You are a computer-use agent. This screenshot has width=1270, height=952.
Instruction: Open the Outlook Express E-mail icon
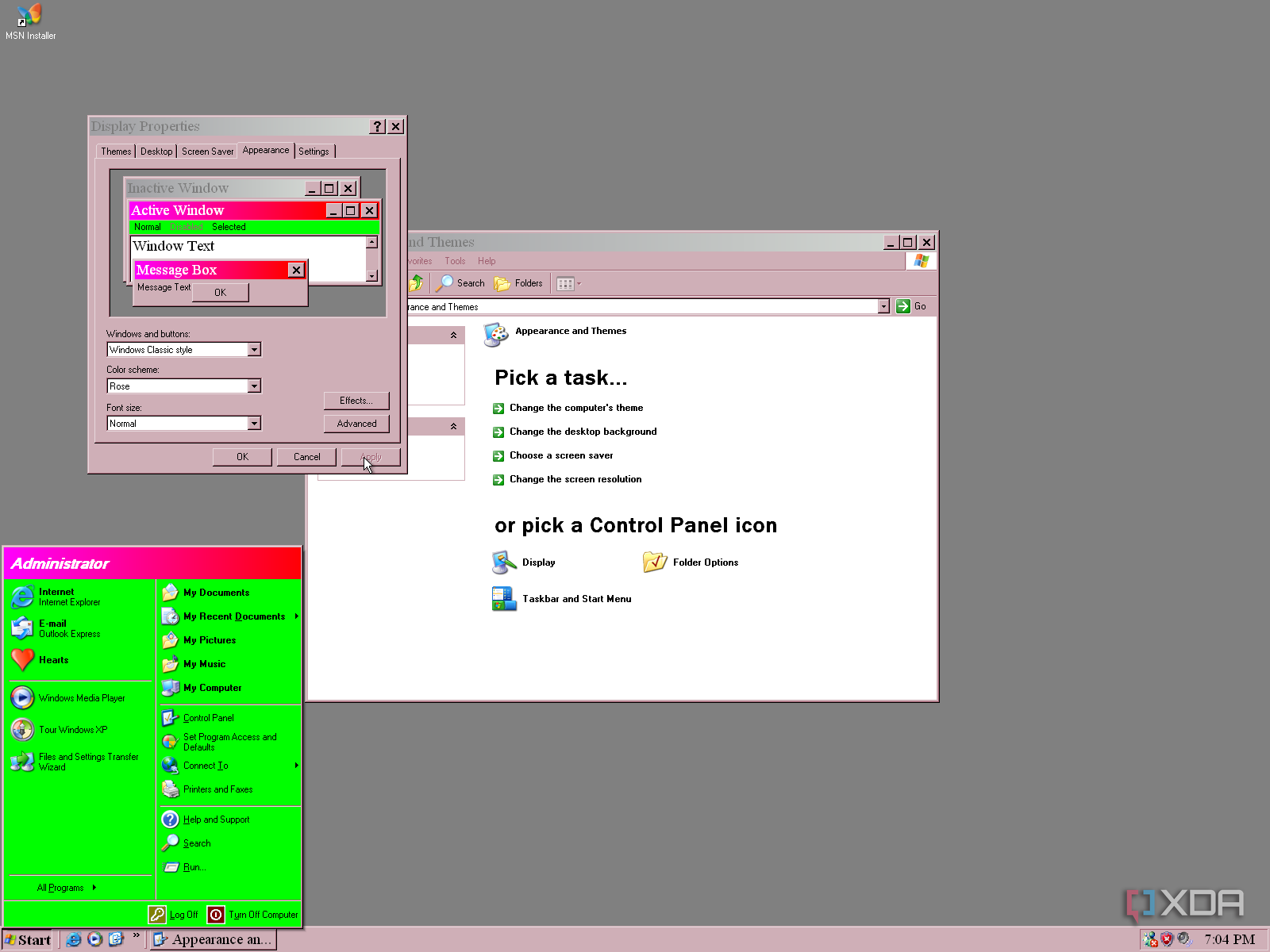click(x=22, y=628)
